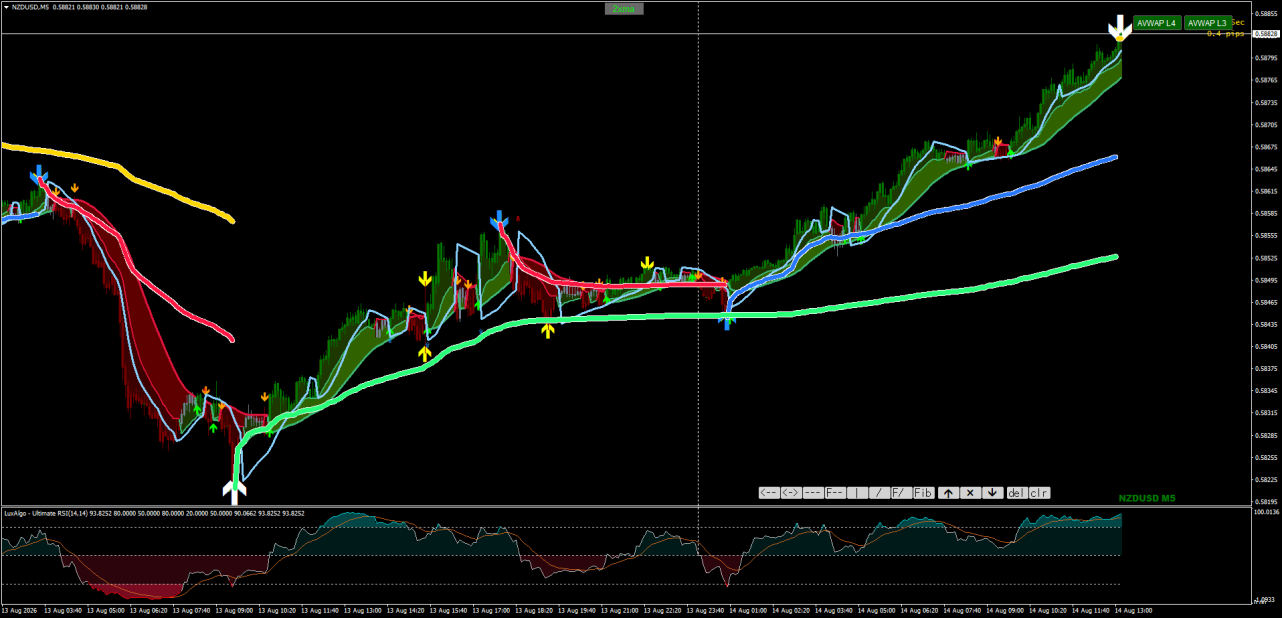
Task: Select the trendline '/' tool button
Action: [879, 492]
